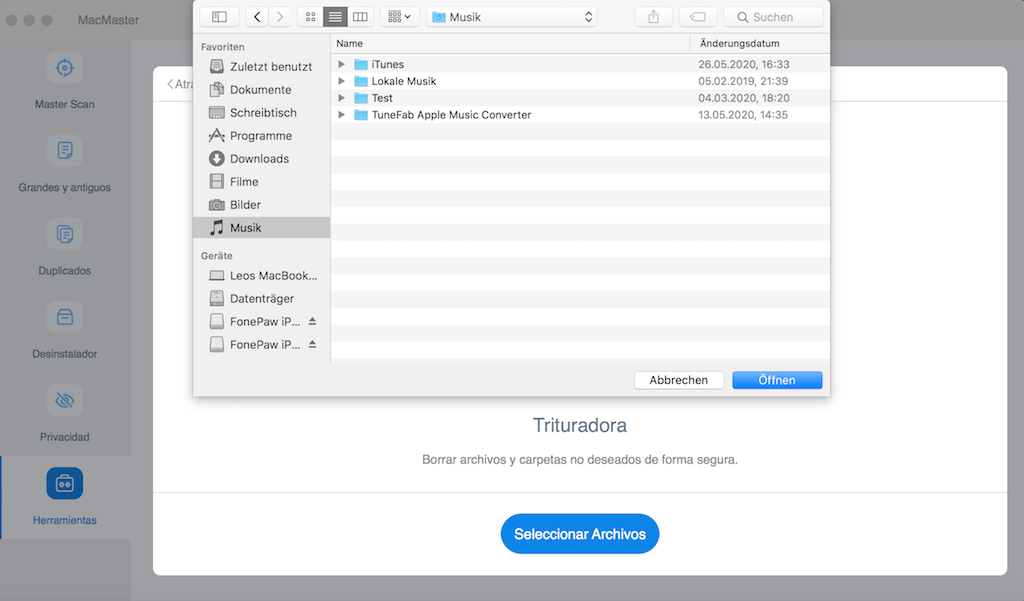Select the iTunes folder icon
Image resolution: width=1024 pixels, height=601 pixels.
pyautogui.click(x=361, y=64)
